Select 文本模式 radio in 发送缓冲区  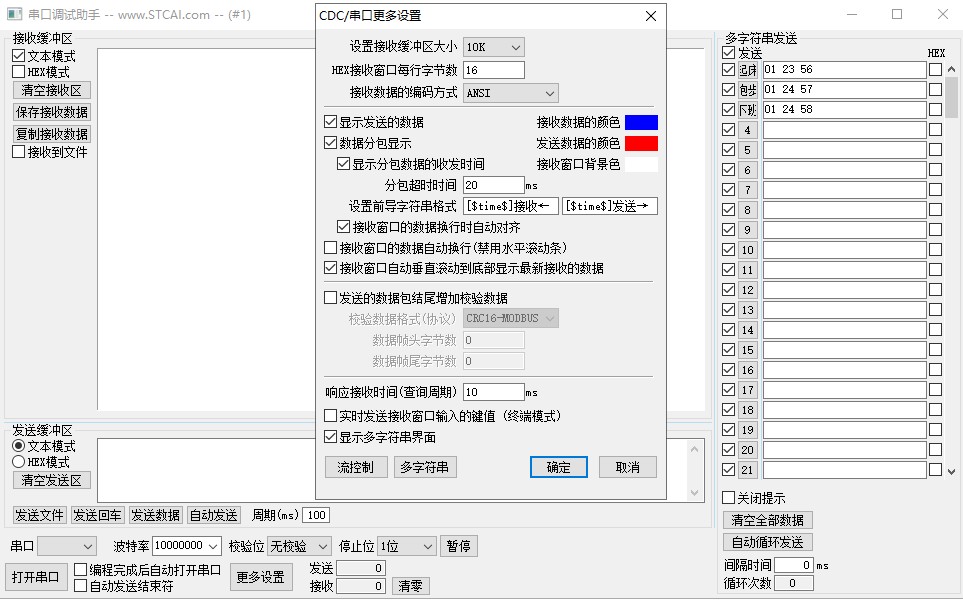[x=18, y=446]
